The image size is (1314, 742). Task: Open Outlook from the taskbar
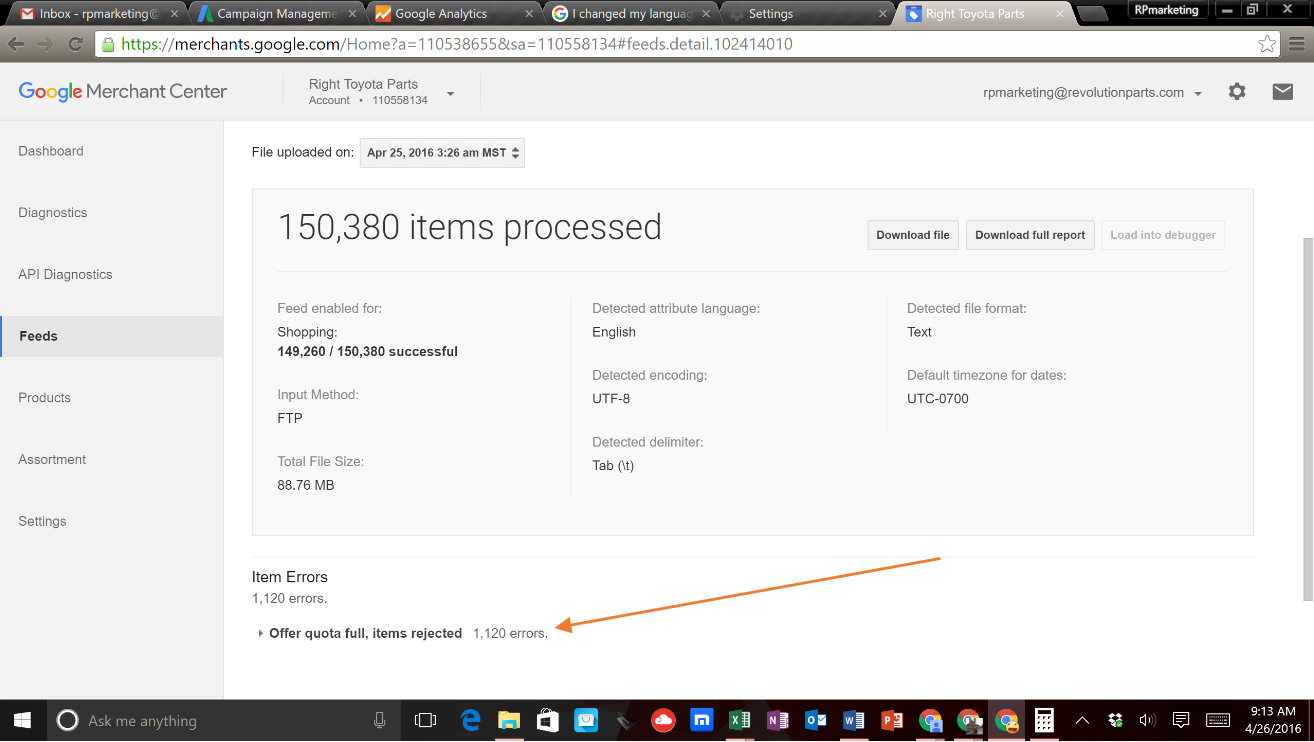[816, 720]
